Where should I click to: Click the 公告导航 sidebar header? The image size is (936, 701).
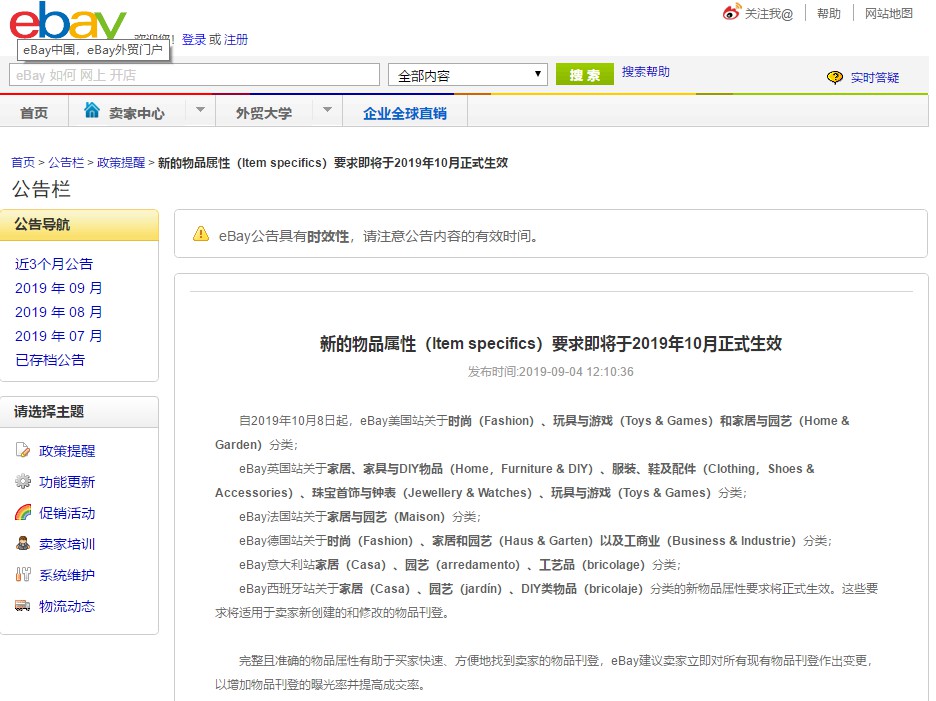79,225
